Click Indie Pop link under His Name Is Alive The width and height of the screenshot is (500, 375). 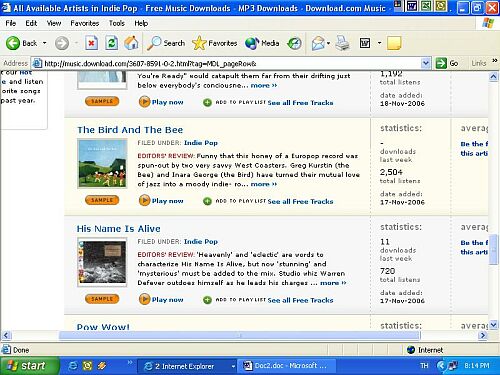point(201,241)
